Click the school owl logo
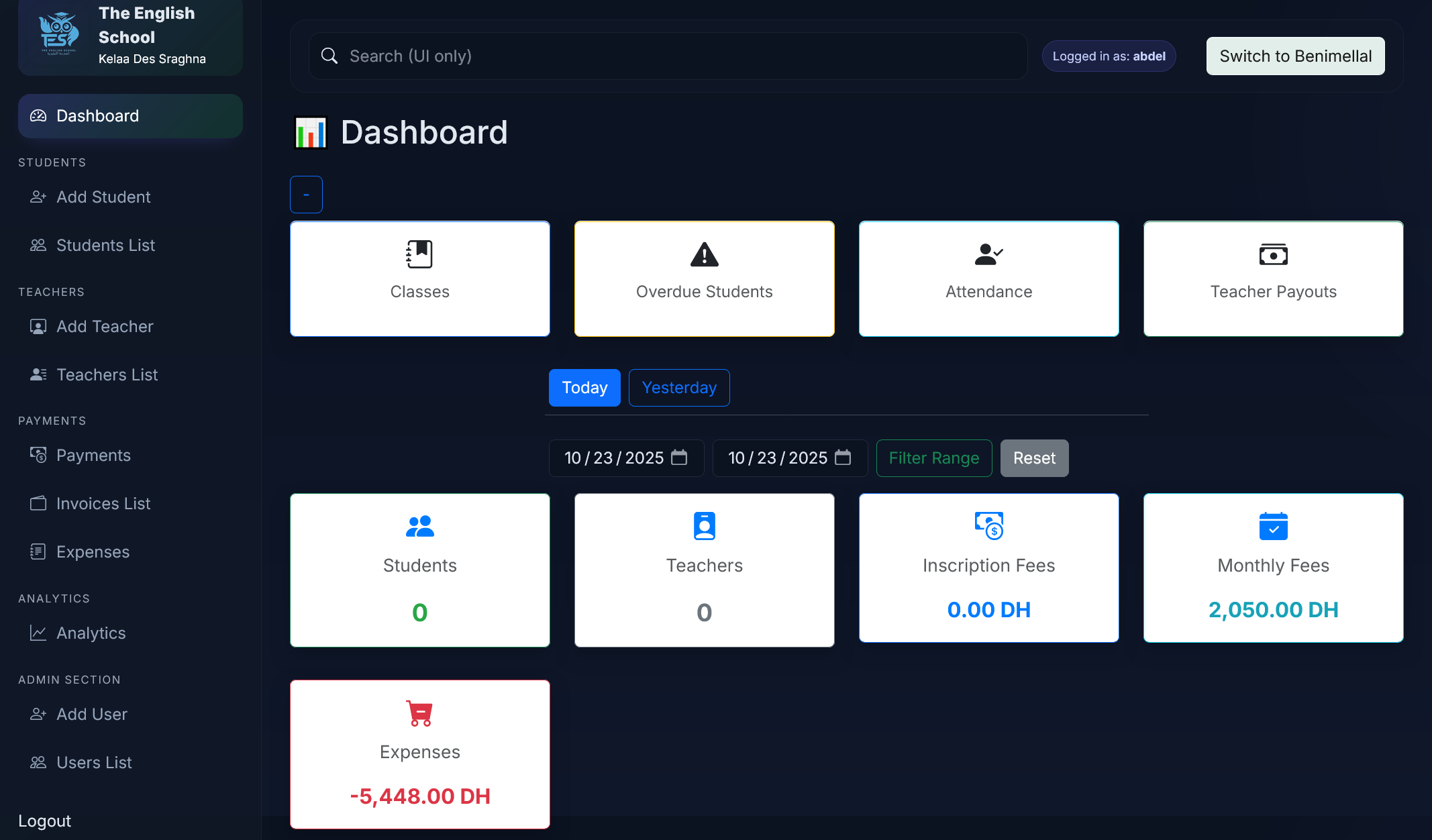 (58, 34)
